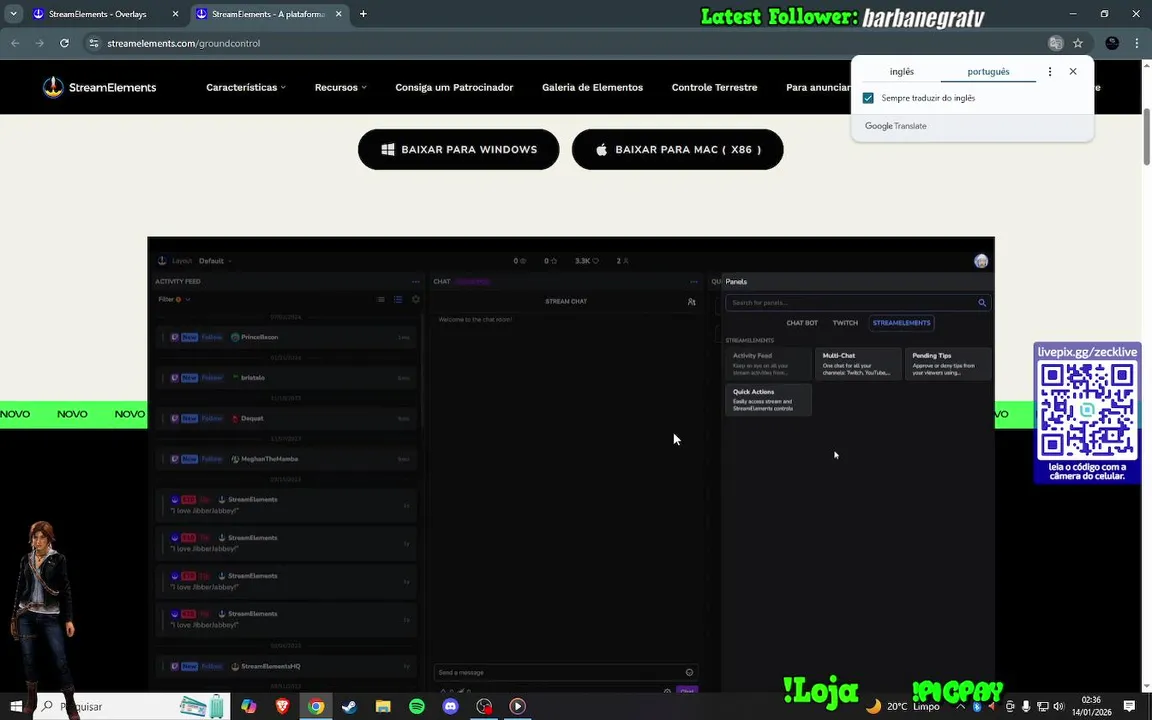1152x720 pixels.
Task: Click the chat users icon beside Stream Chat
Action: [691, 301]
